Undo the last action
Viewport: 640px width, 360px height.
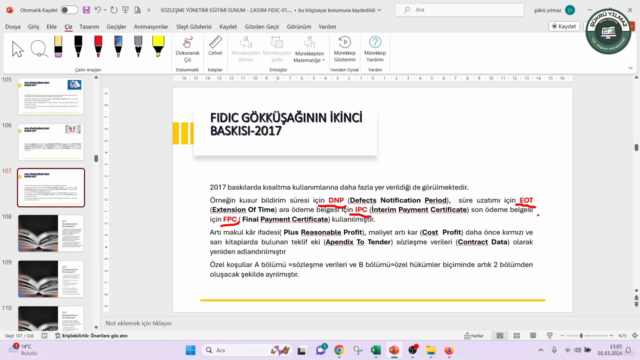pyautogui.click(x=98, y=10)
